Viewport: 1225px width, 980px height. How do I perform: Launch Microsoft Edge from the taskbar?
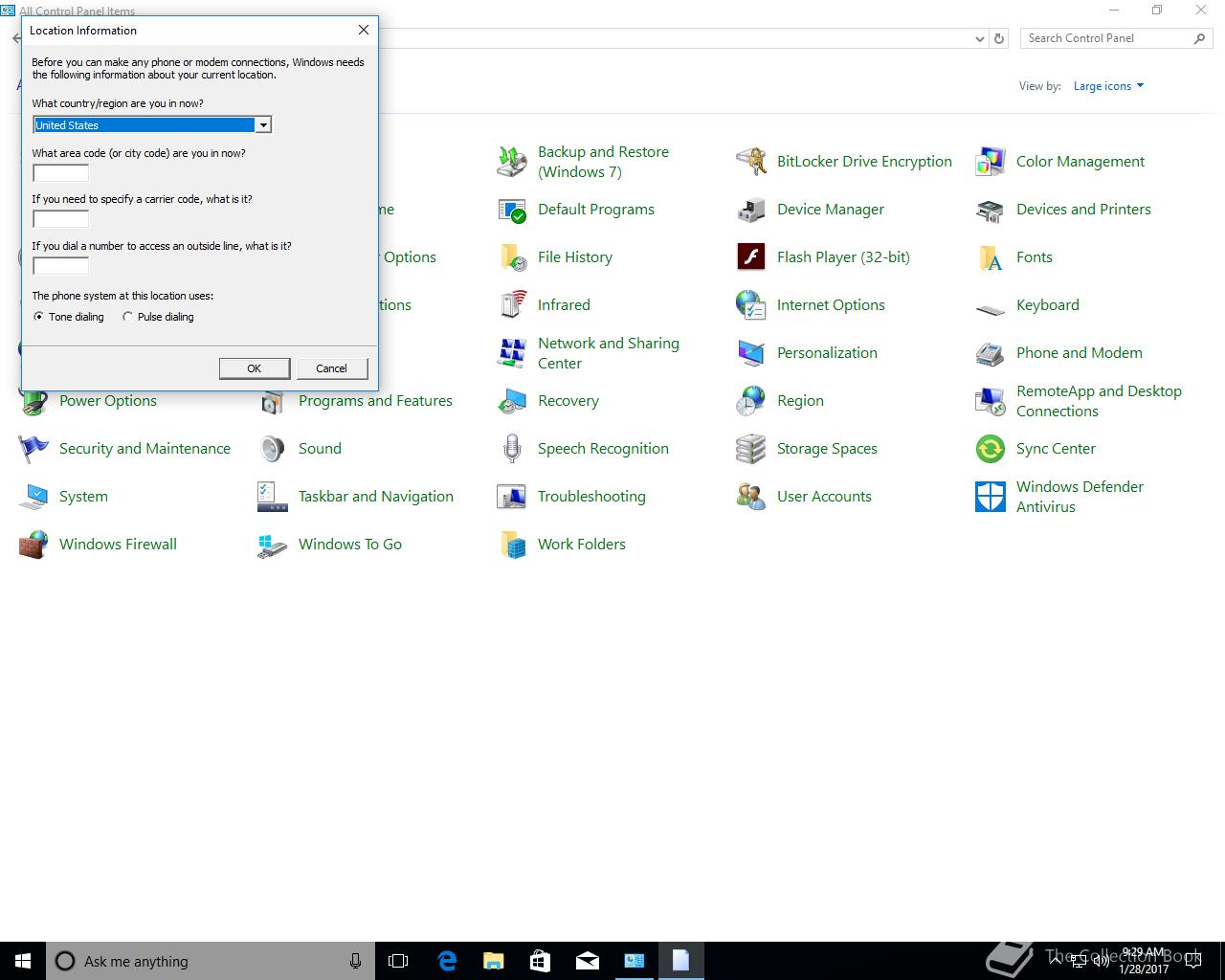click(447, 961)
